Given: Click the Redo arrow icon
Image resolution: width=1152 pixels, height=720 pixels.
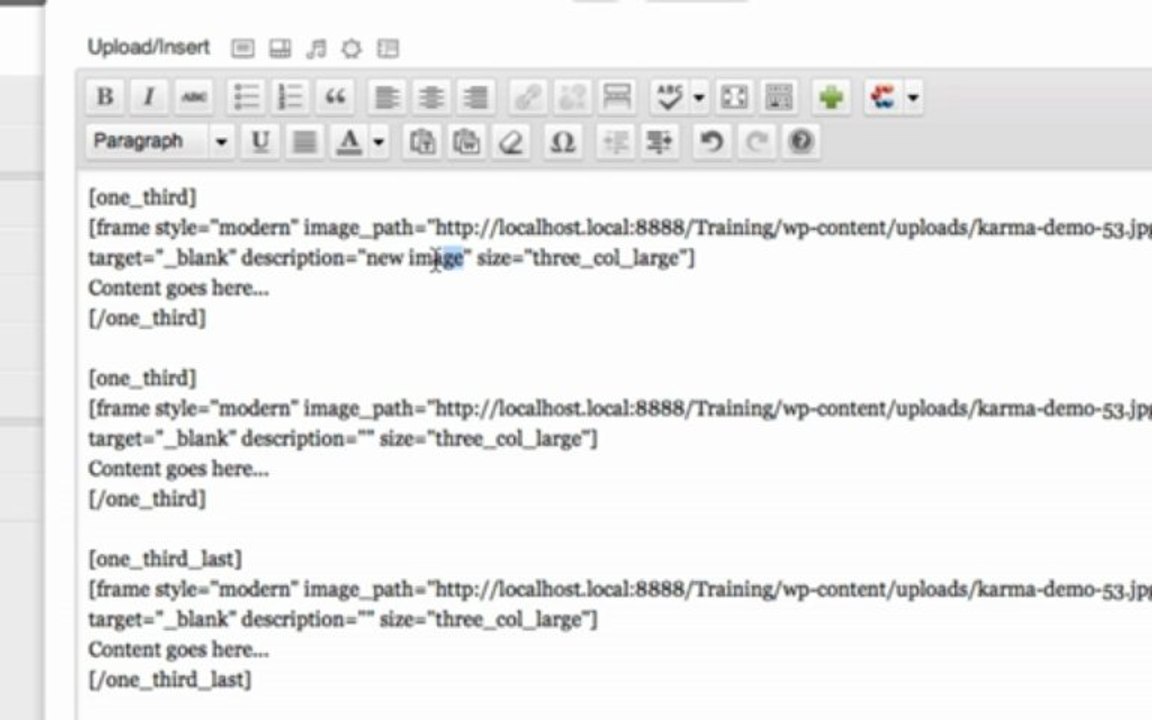Looking at the screenshot, I should coord(756,141).
